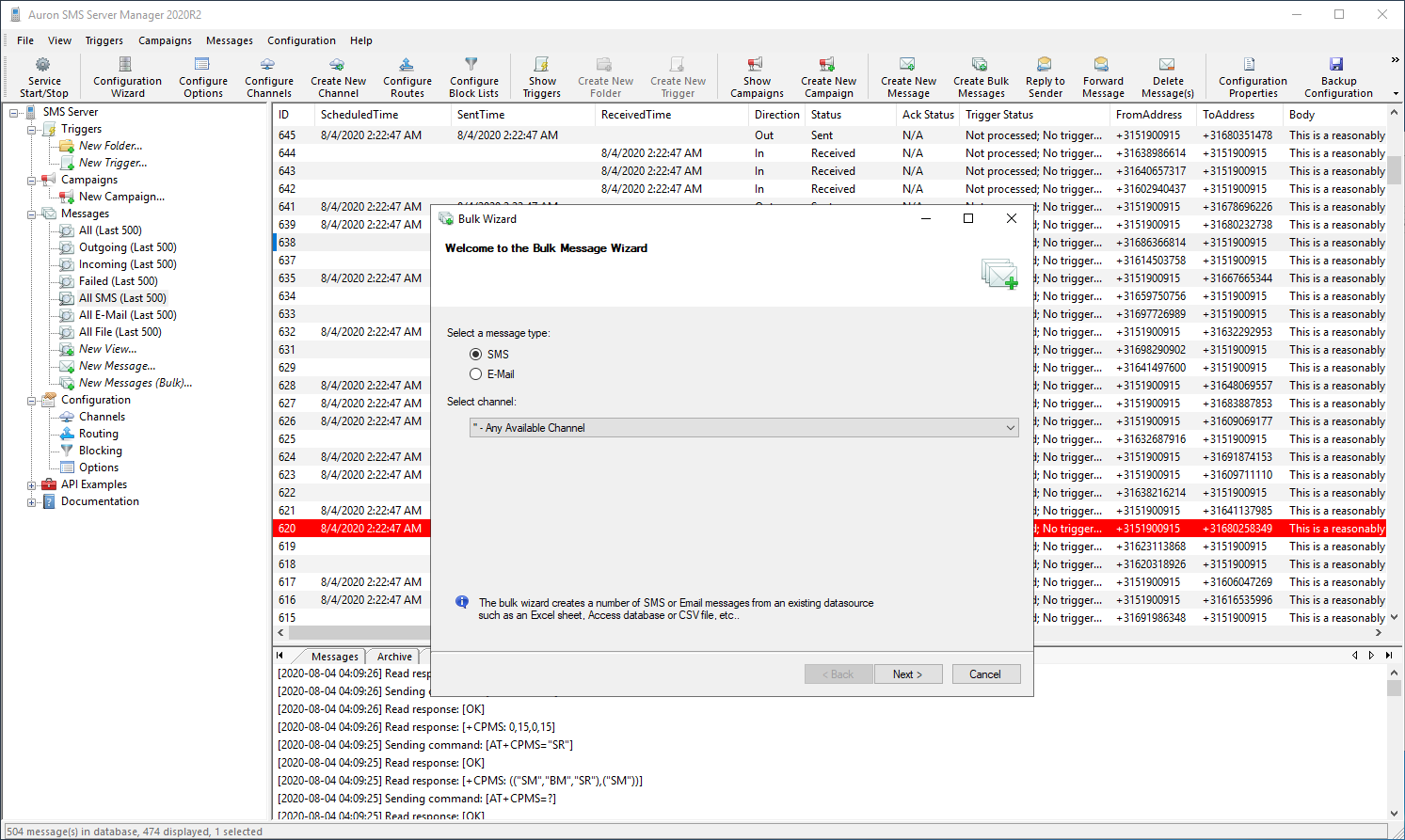
Task: Collapse the Messages tree node
Action: [32, 214]
